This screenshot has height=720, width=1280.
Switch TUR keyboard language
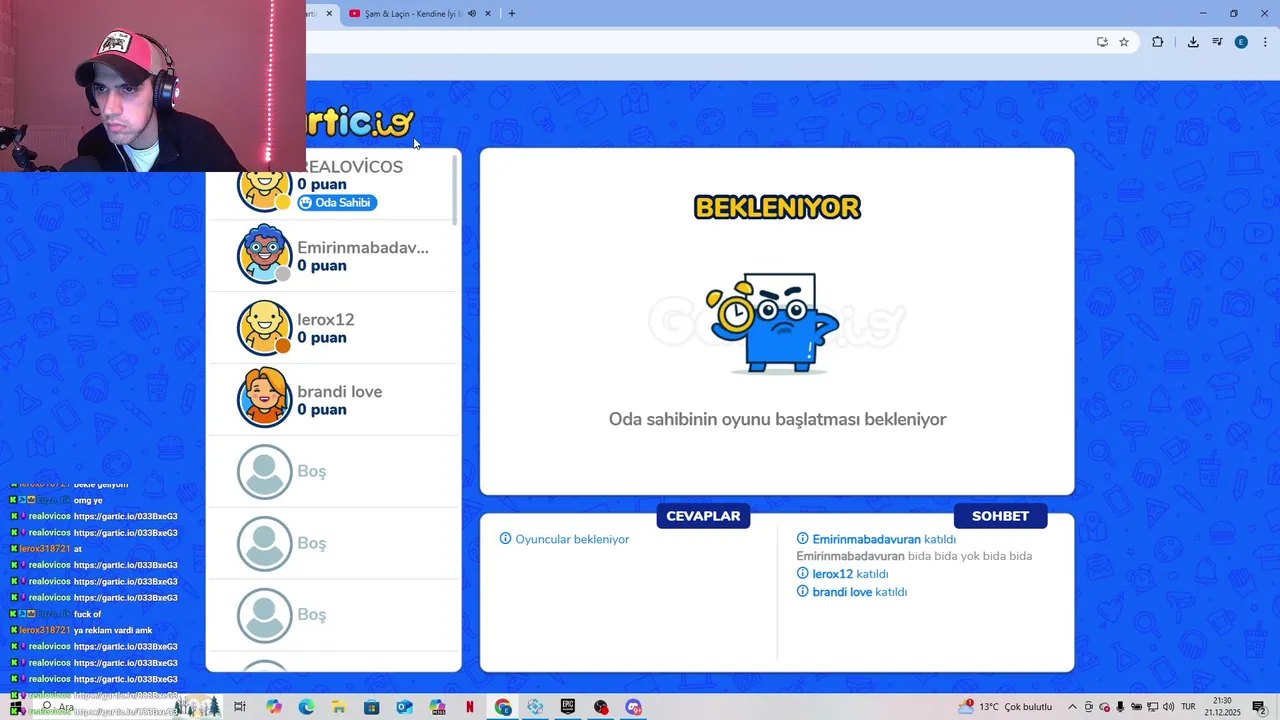coord(1190,707)
